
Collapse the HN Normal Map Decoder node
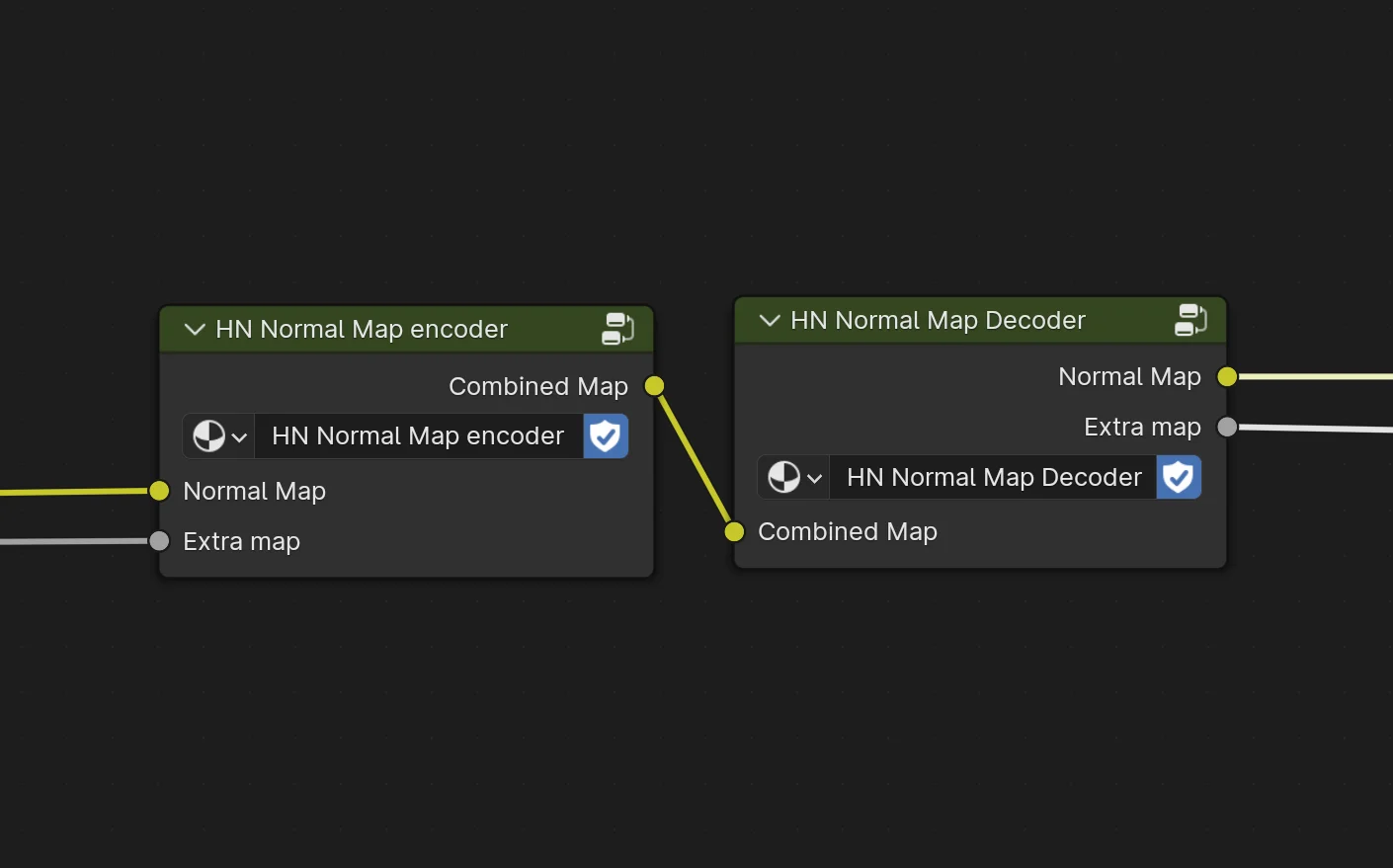(769, 320)
